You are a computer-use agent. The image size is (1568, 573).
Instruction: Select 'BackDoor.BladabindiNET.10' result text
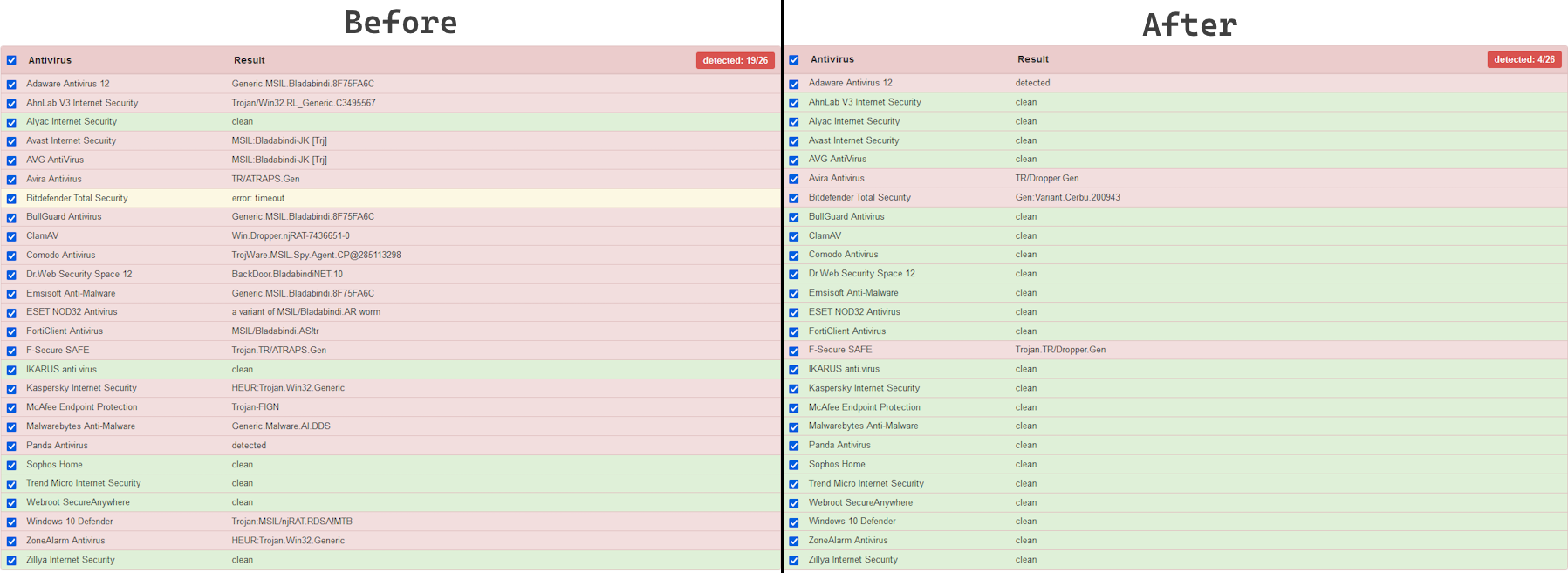[287, 274]
